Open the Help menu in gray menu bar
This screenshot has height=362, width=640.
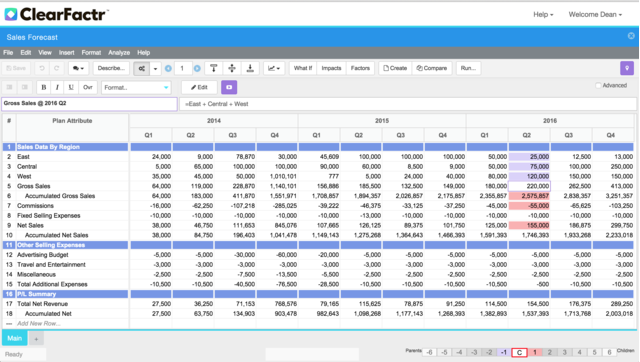pos(143,53)
